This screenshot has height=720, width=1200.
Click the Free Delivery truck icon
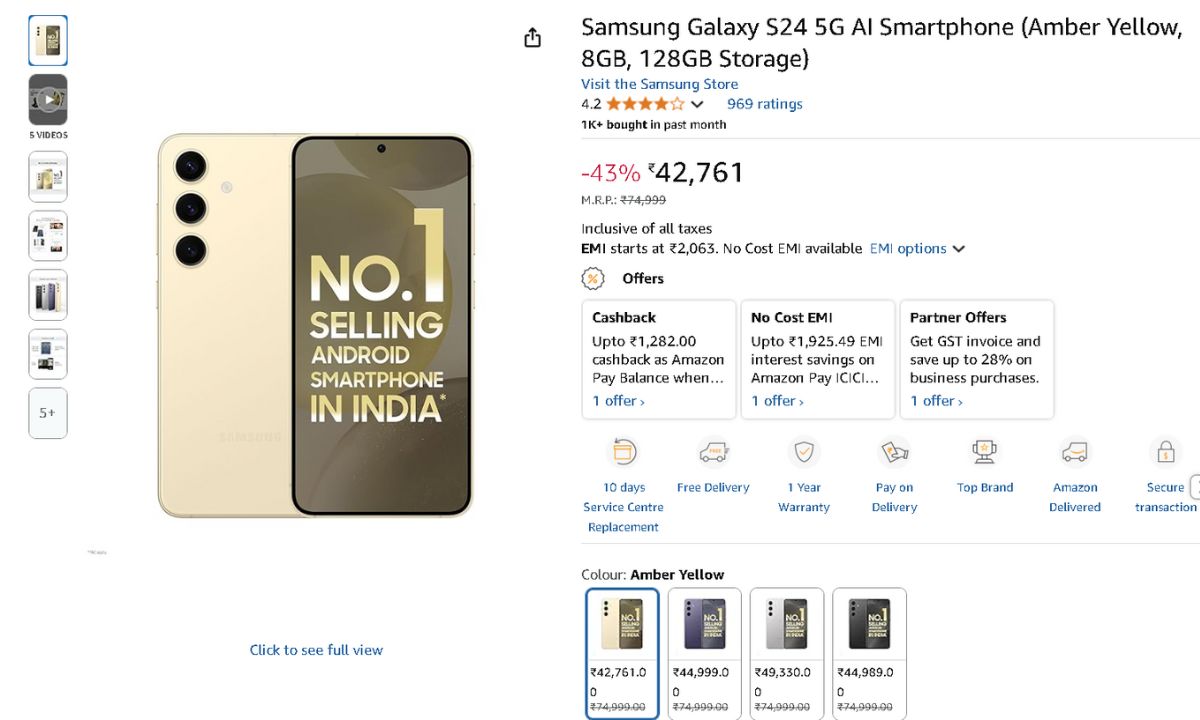coord(713,452)
